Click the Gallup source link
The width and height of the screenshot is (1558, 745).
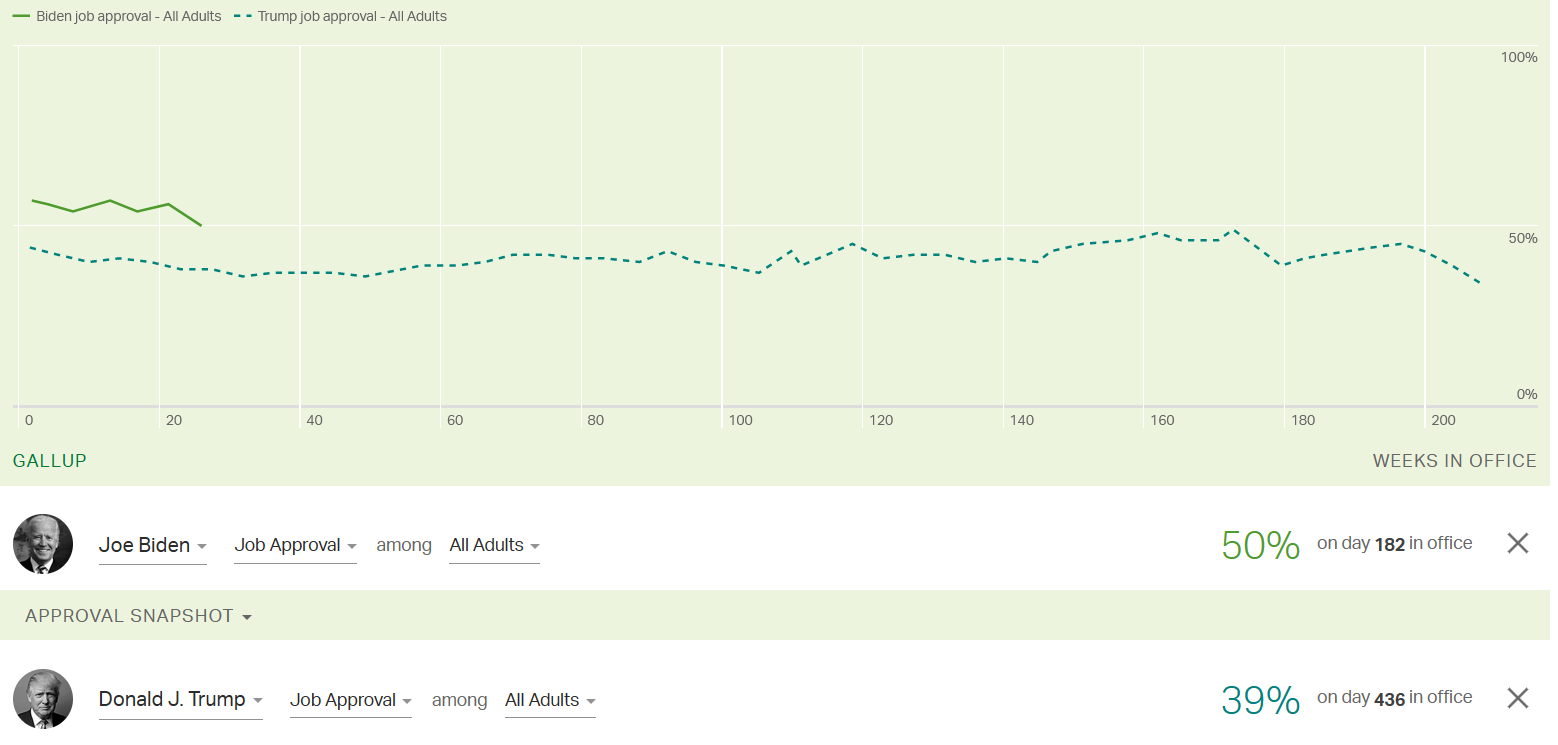50,461
